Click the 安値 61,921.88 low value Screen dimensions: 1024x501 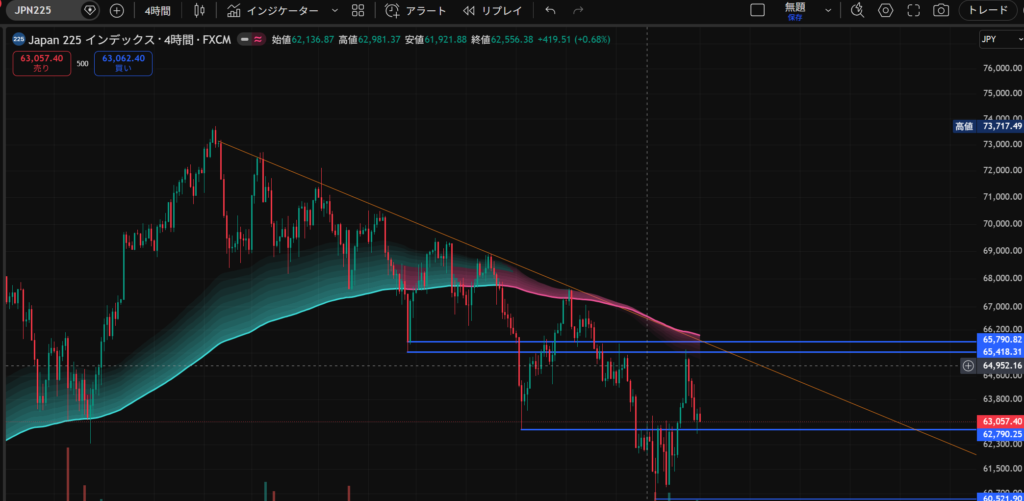436,39
